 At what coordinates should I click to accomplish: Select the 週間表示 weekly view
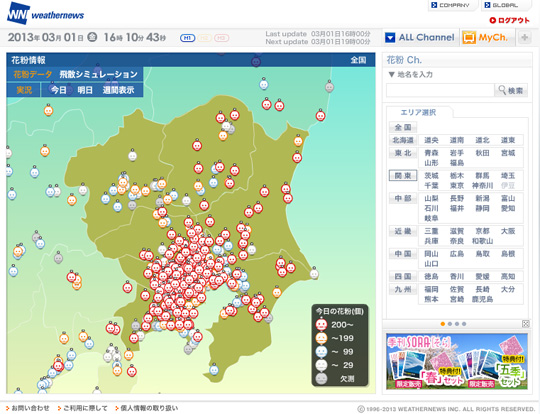tap(118, 90)
